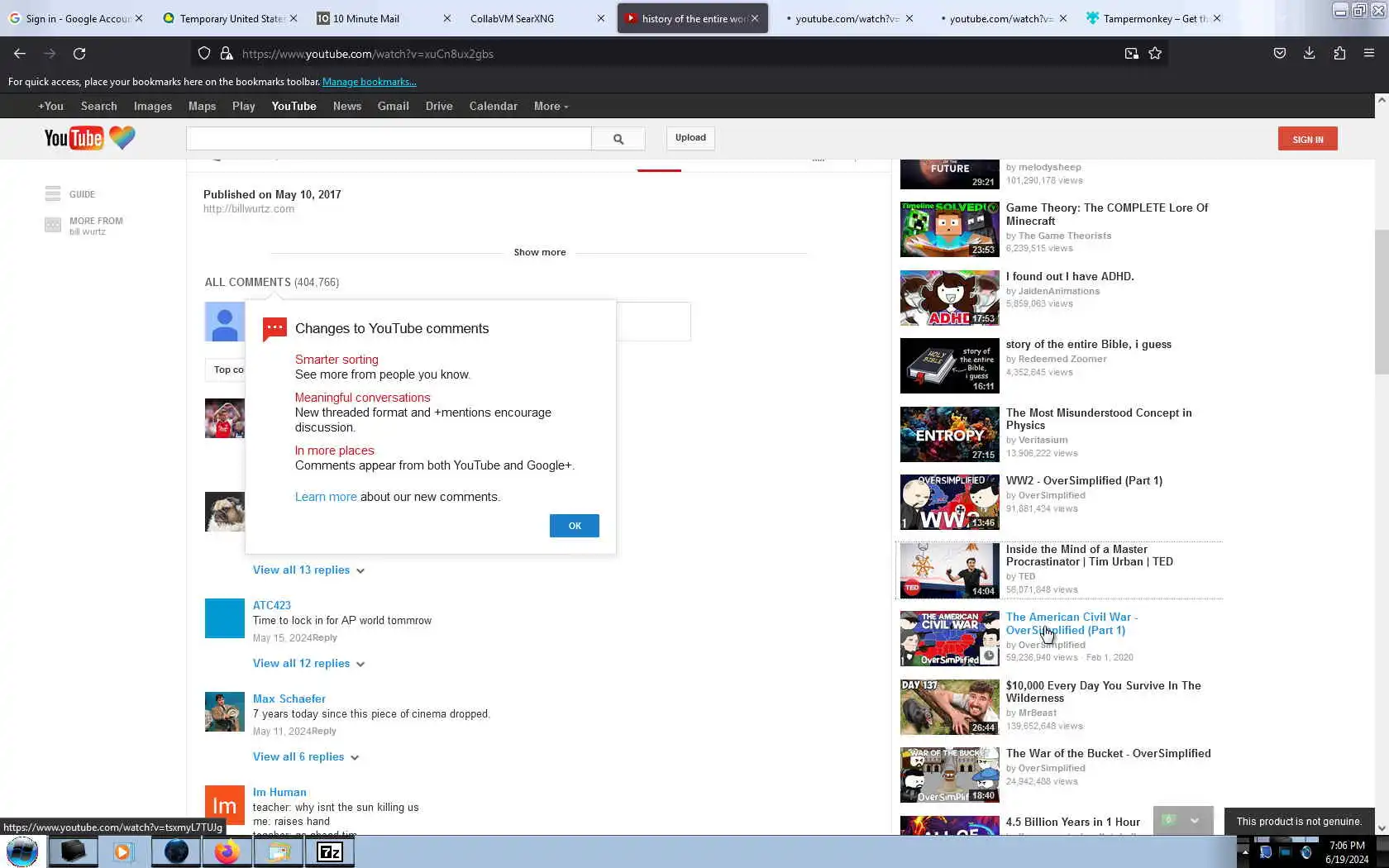
Task: Open Max Schaefer's commenter profile
Action: (x=289, y=699)
